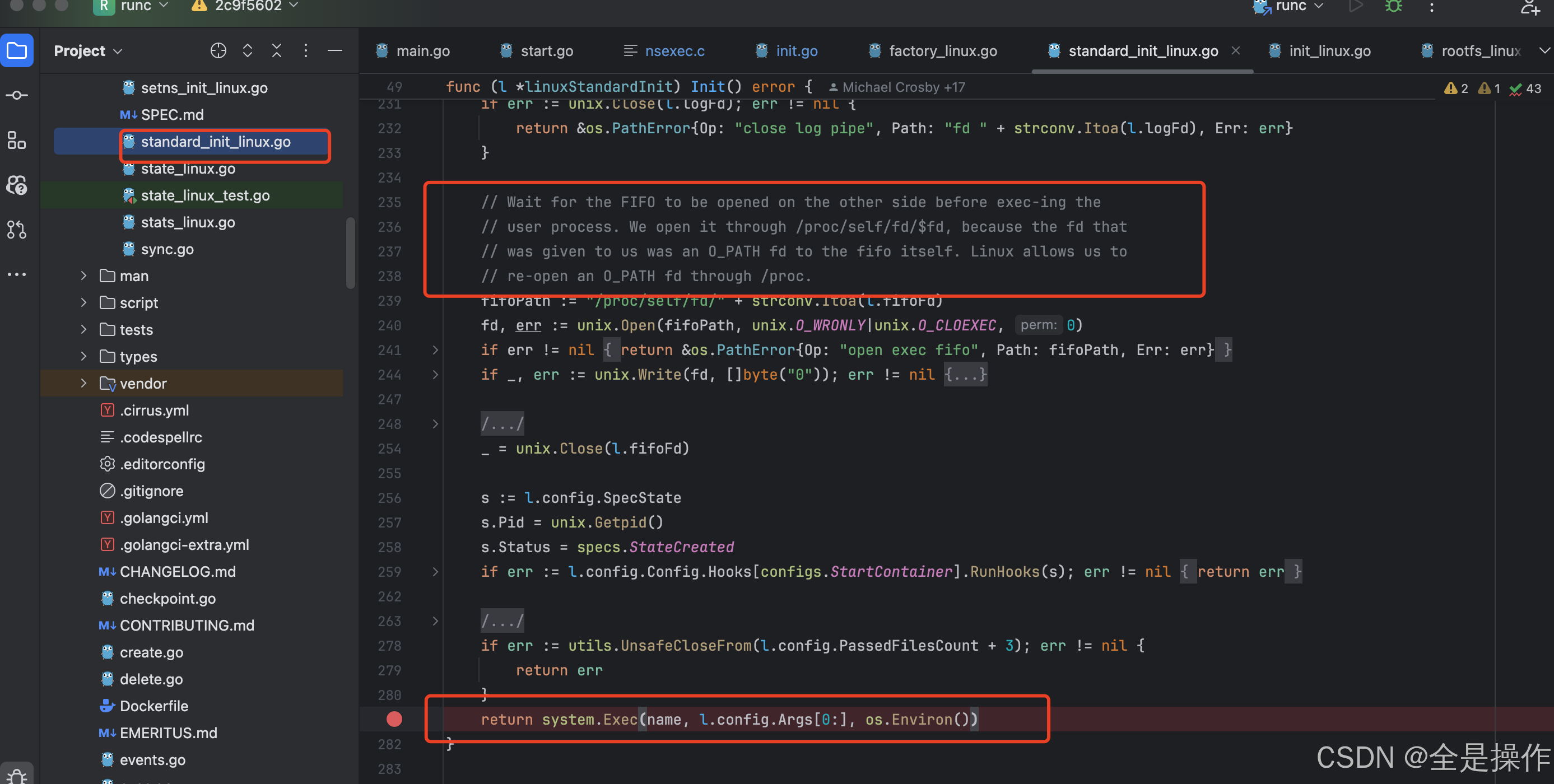Click Collapse All in Project panel

coord(277,50)
